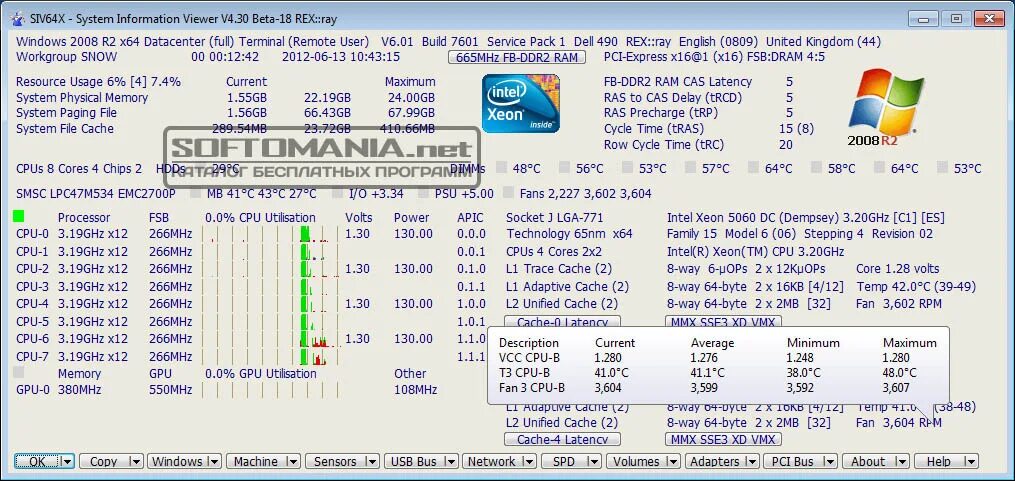The width and height of the screenshot is (1015, 481).
Task: Click Fan 3 CPU-B row in tooltip
Action: [x=717, y=388]
